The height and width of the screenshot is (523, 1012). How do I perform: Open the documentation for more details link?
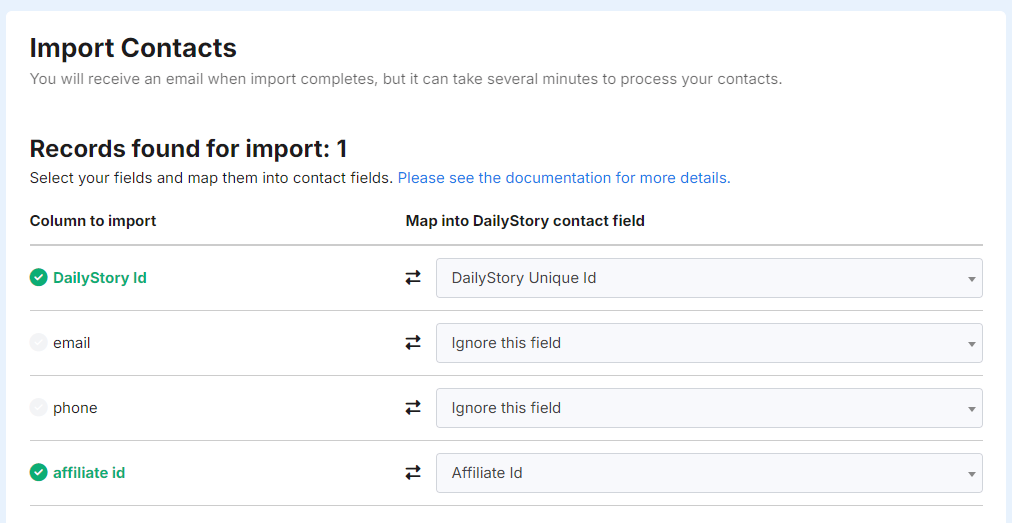coord(564,178)
